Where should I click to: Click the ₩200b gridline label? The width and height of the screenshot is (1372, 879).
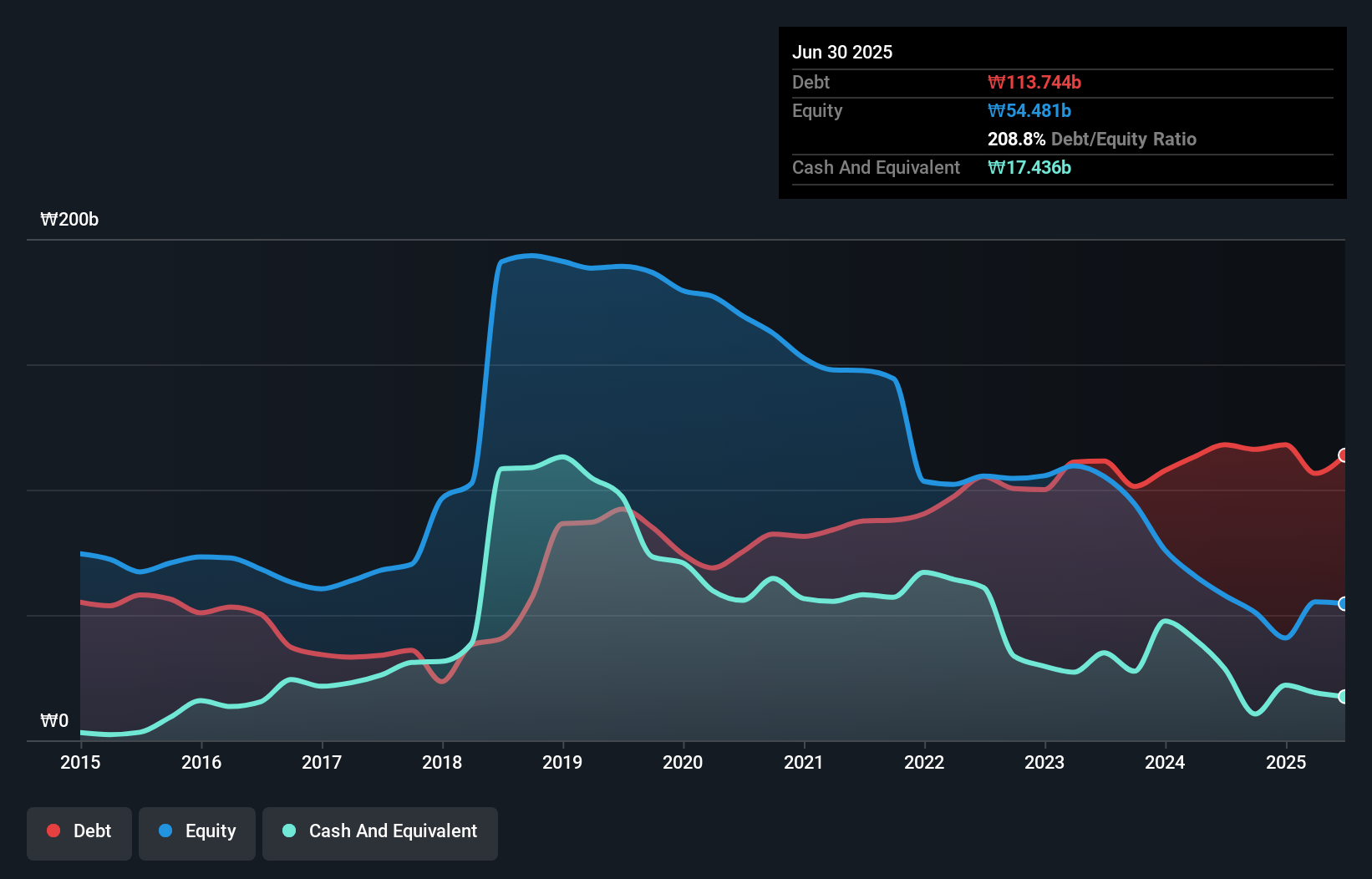pyautogui.click(x=70, y=219)
